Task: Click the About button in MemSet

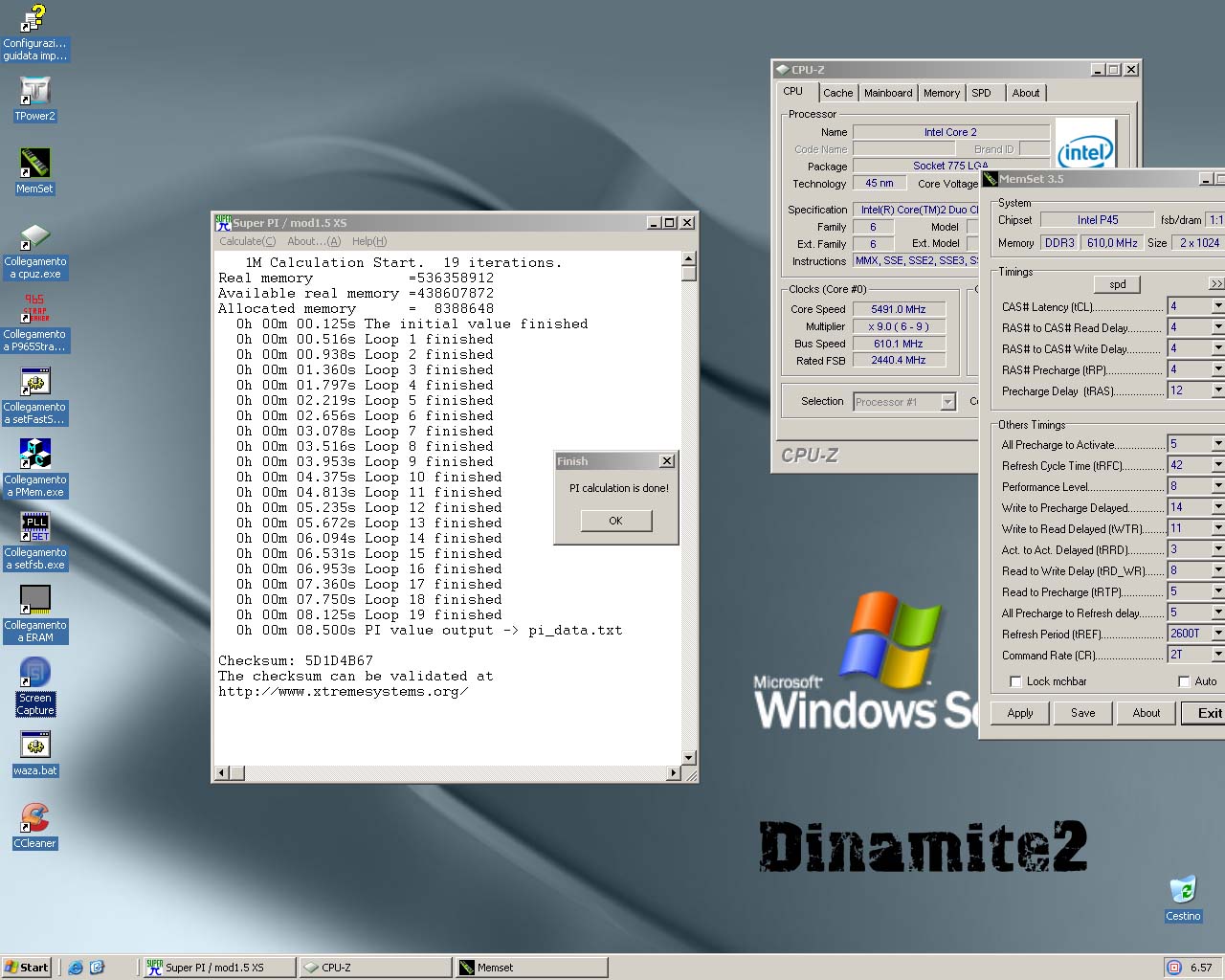Action: click(x=1146, y=713)
